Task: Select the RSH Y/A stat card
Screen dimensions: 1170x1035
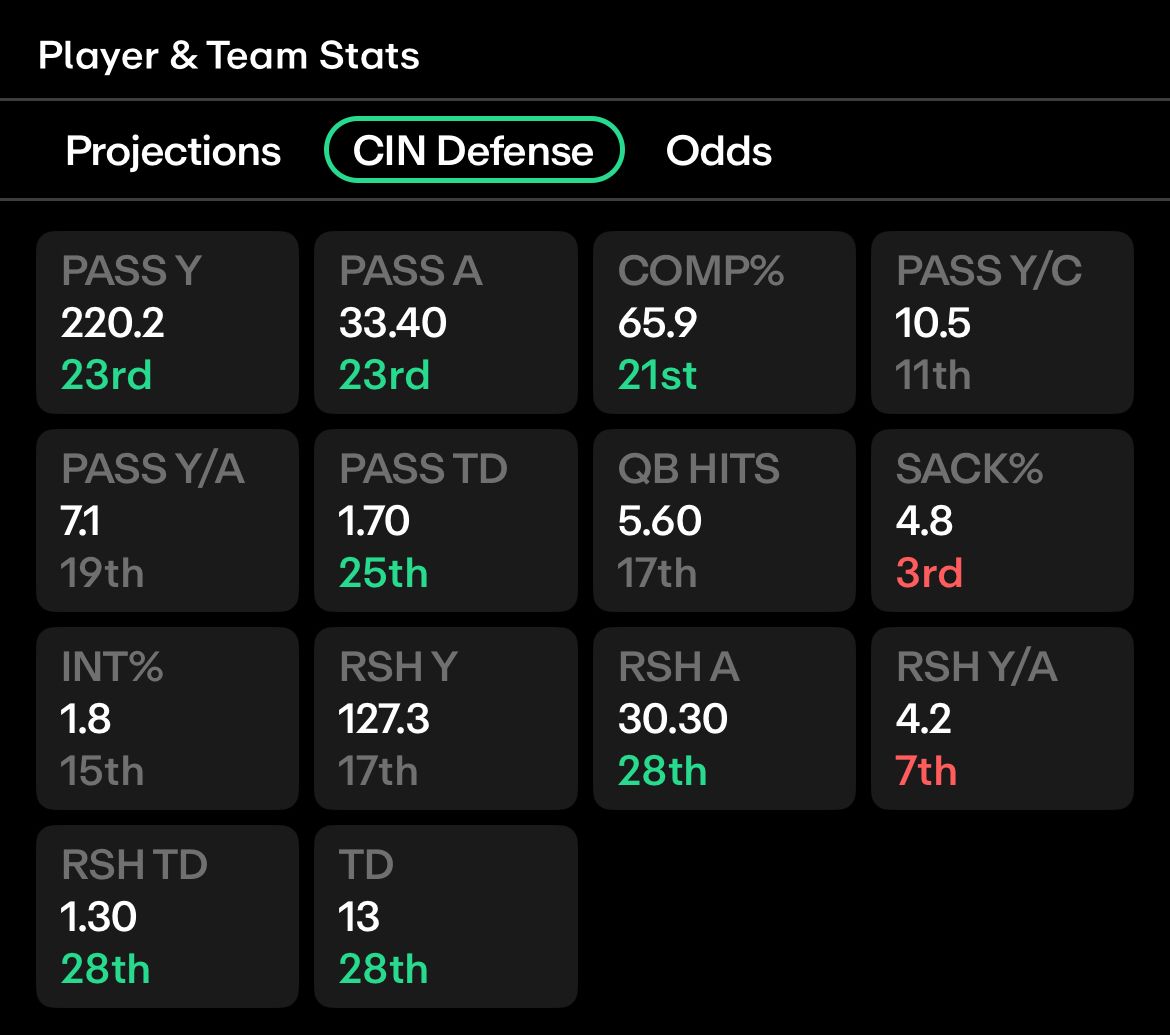Action: [x=1002, y=718]
